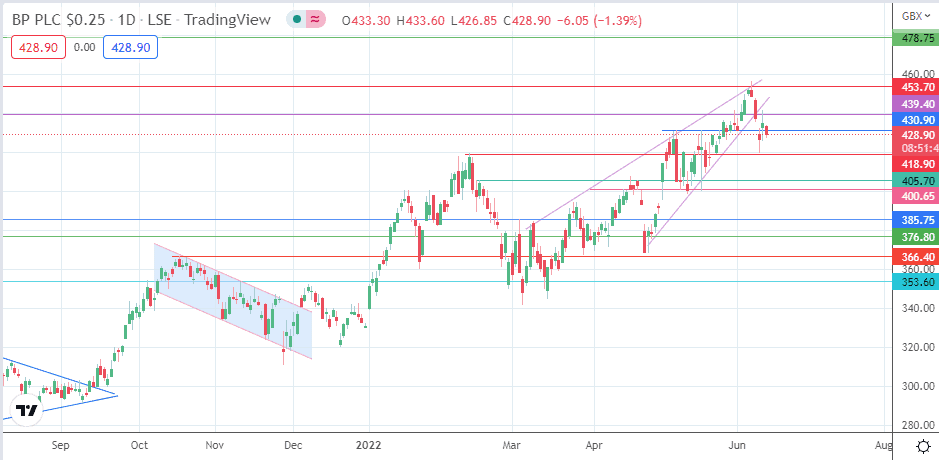Click the 340.00 price axis value
939x460 pixels.
click(x=916, y=308)
